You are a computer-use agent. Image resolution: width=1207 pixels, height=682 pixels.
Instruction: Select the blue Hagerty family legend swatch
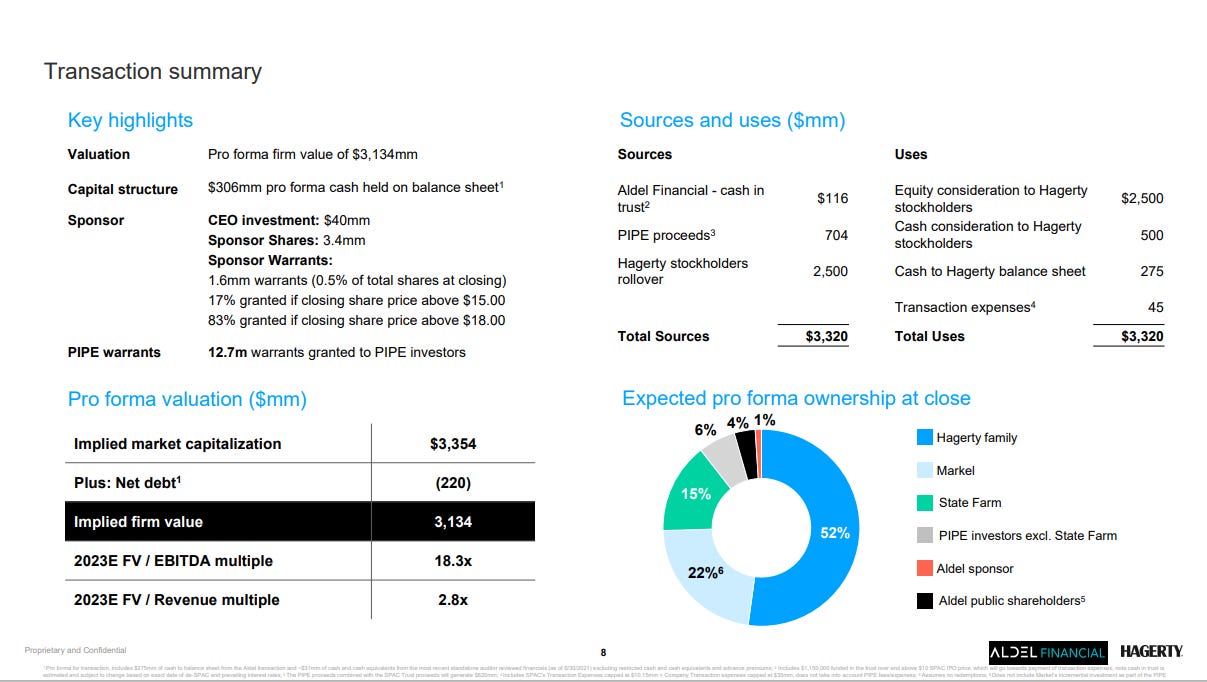[x=925, y=437]
